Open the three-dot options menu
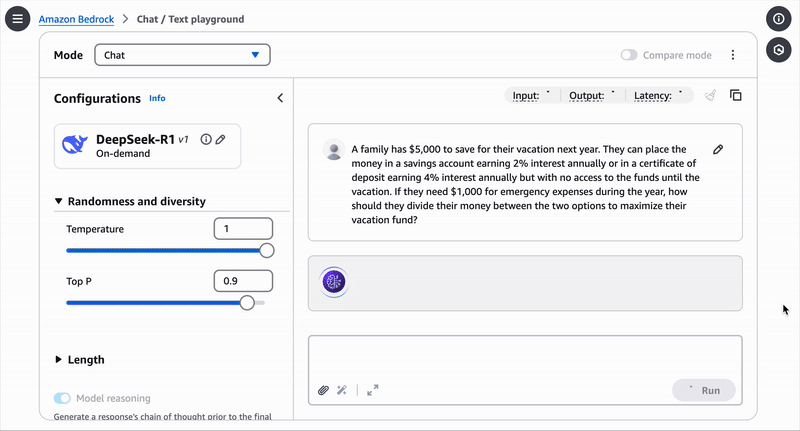The width and height of the screenshot is (800, 431). point(733,55)
